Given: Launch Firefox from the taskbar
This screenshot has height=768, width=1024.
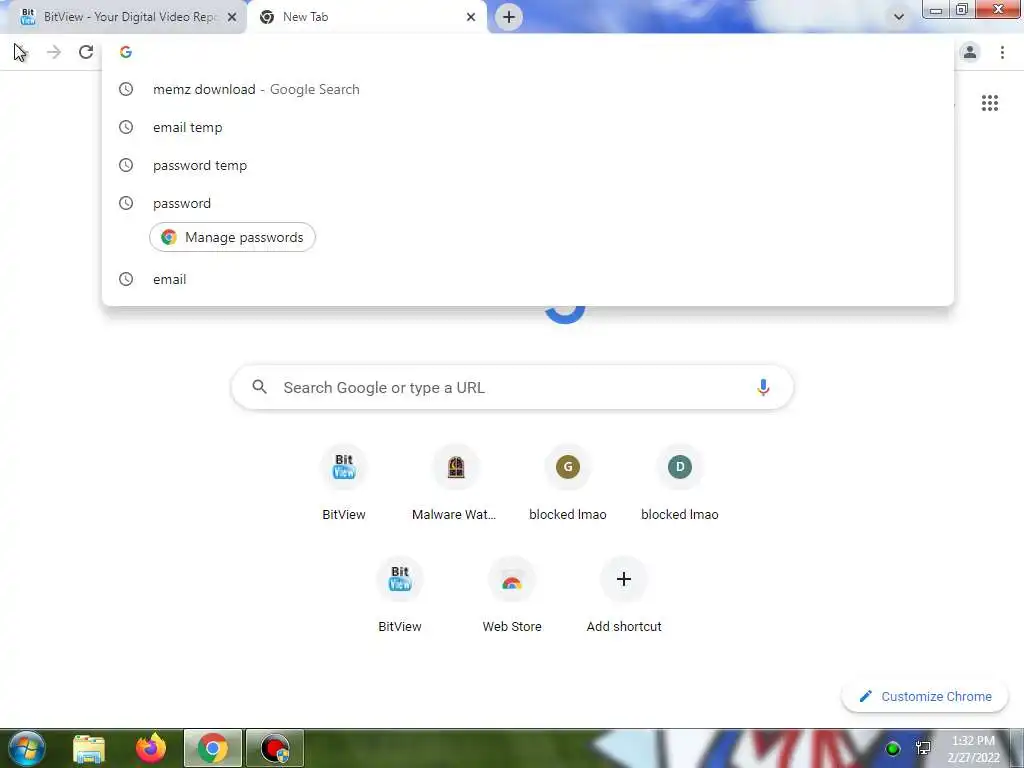Looking at the screenshot, I should 151,748.
